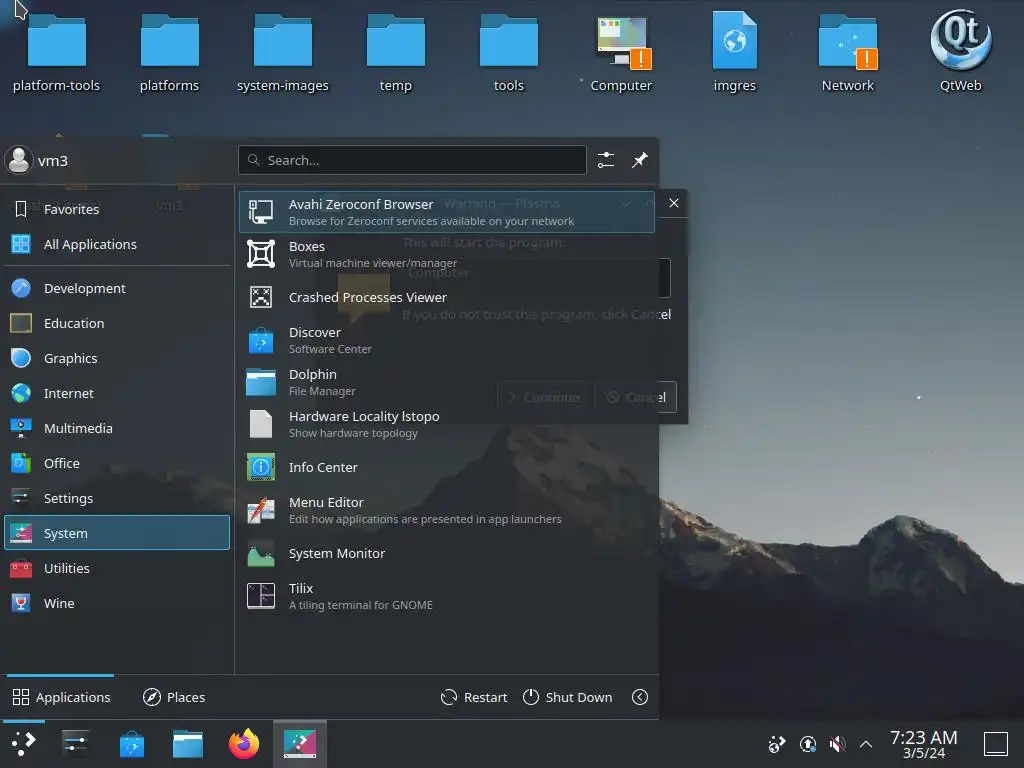Open the Wine category
This screenshot has height=768, width=1024.
click(117, 603)
